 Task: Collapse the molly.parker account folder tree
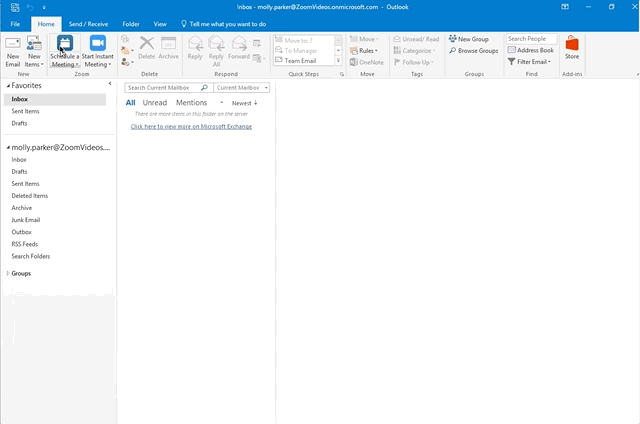click(x=8, y=147)
